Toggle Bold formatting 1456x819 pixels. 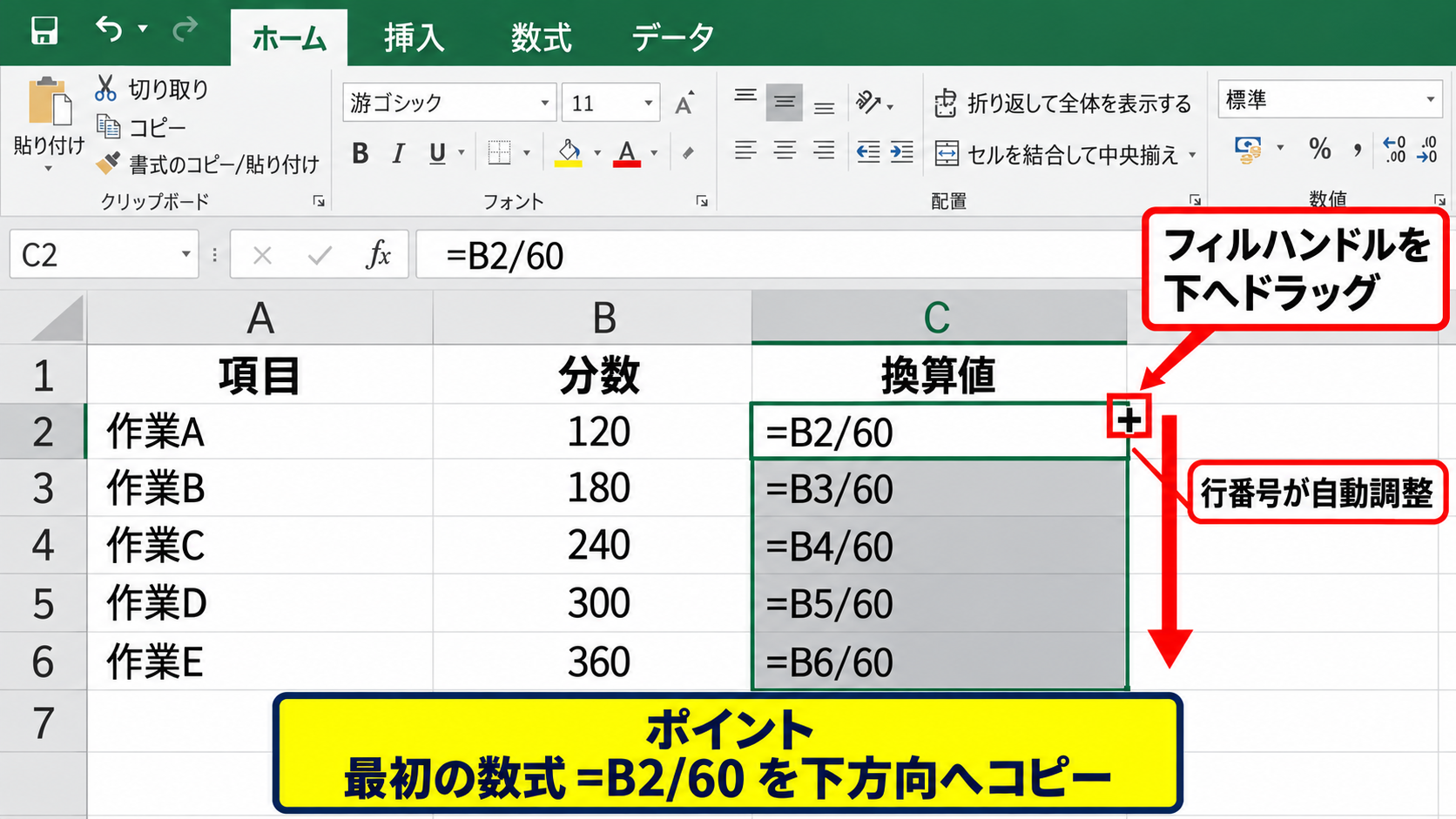pos(360,153)
